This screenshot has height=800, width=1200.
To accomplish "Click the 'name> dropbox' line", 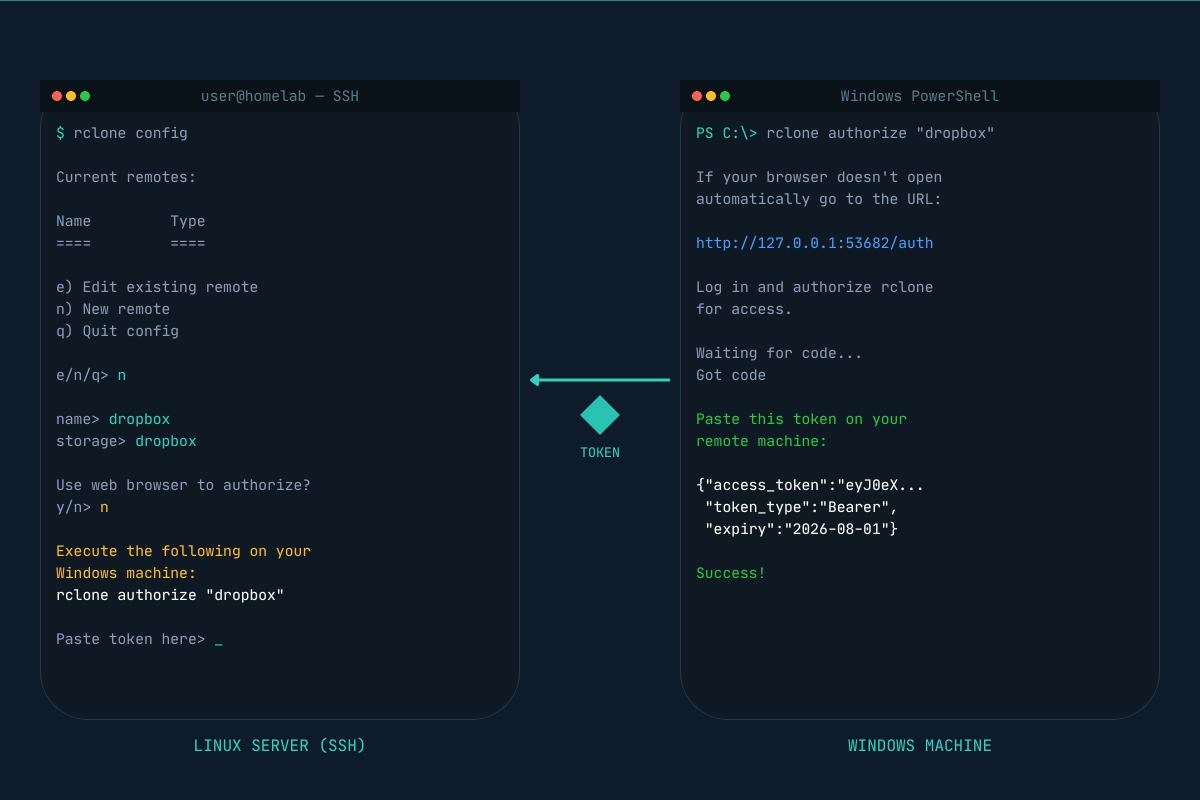I will 113,419.
